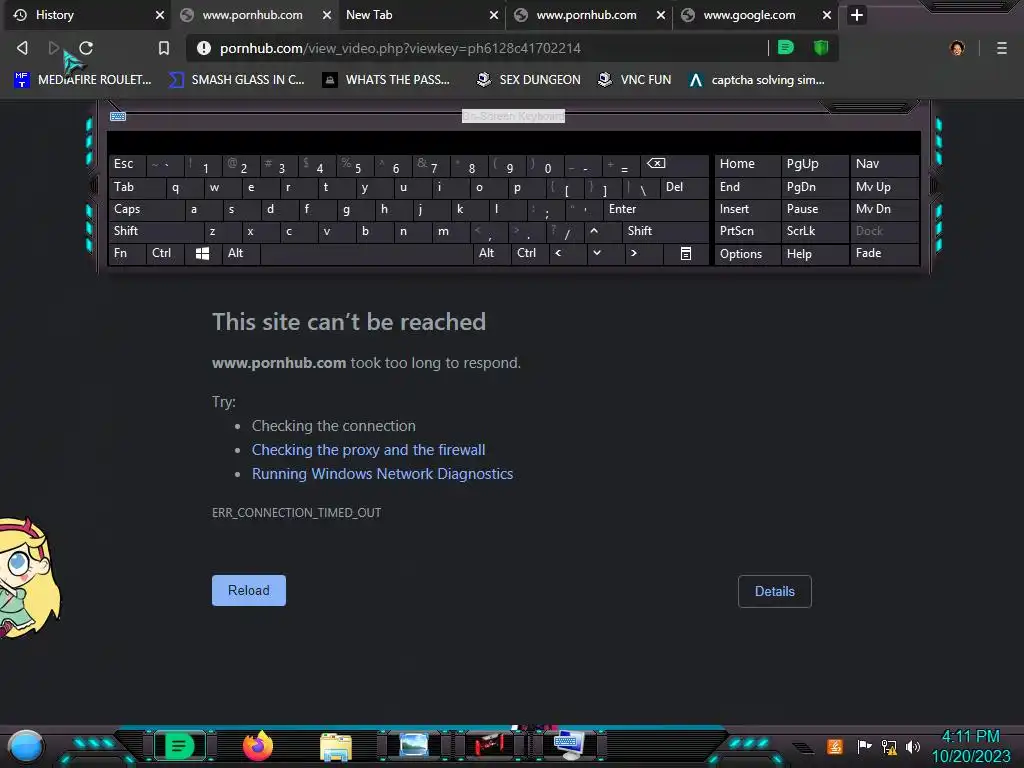Image resolution: width=1024 pixels, height=768 pixels.
Task: Click the network tray icon
Action: point(889,746)
